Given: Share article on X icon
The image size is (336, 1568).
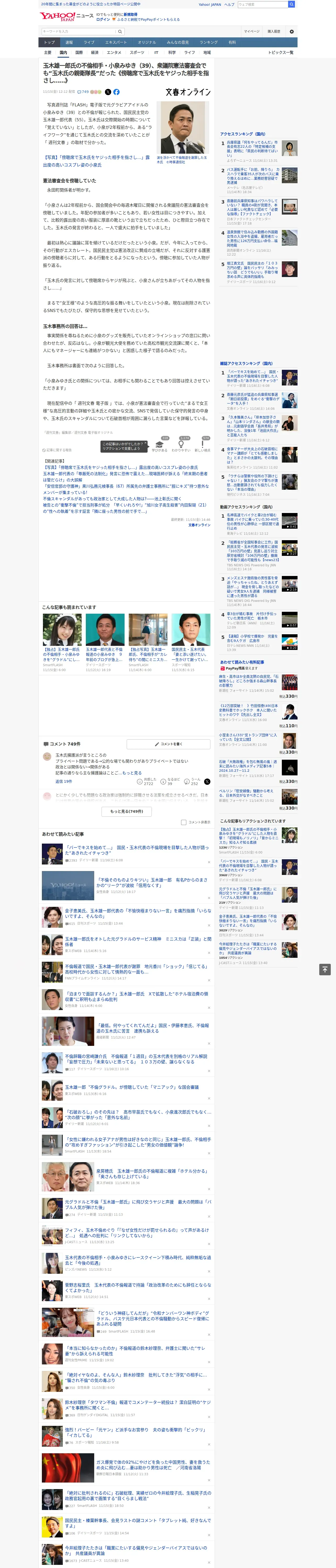Looking at the screenshot, I should (x=108, y=92).
